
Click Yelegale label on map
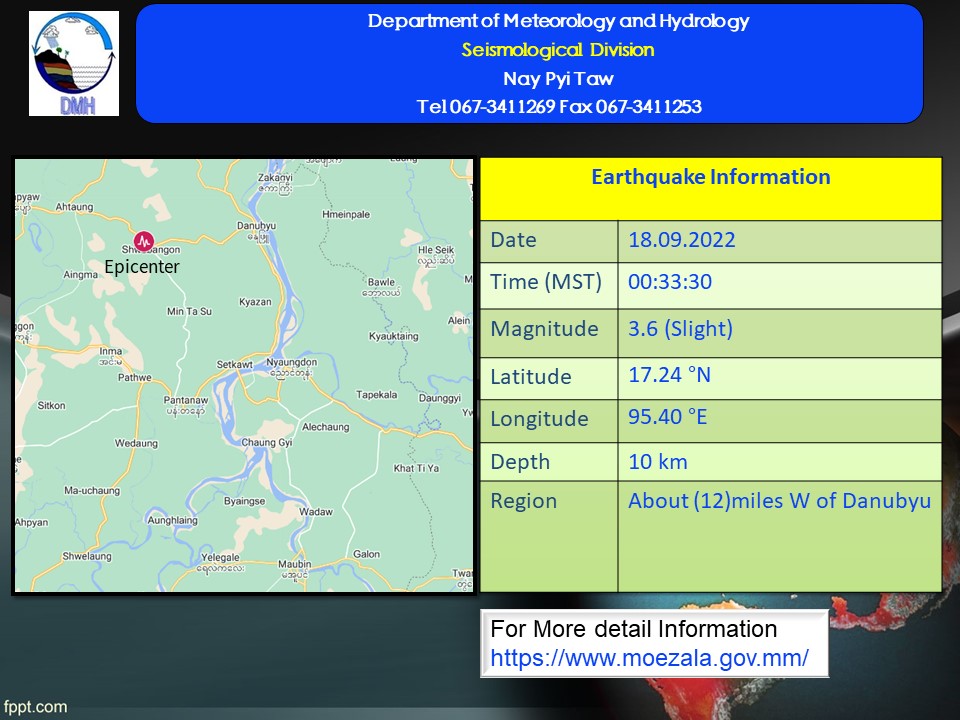(220, 558)
